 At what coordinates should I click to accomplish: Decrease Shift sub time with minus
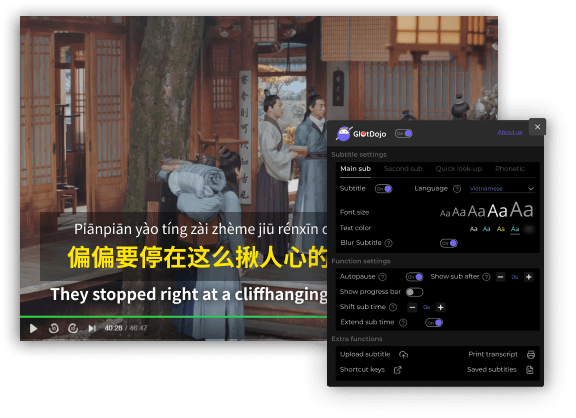pyautogui.click(x=413, y=307)
